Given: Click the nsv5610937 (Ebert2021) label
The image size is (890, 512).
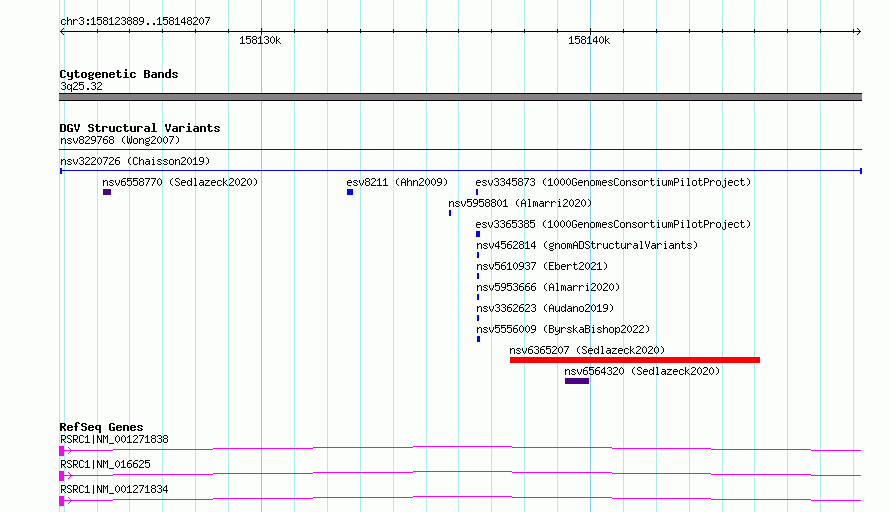Looking at the screenshot, I should coord(542,266).
